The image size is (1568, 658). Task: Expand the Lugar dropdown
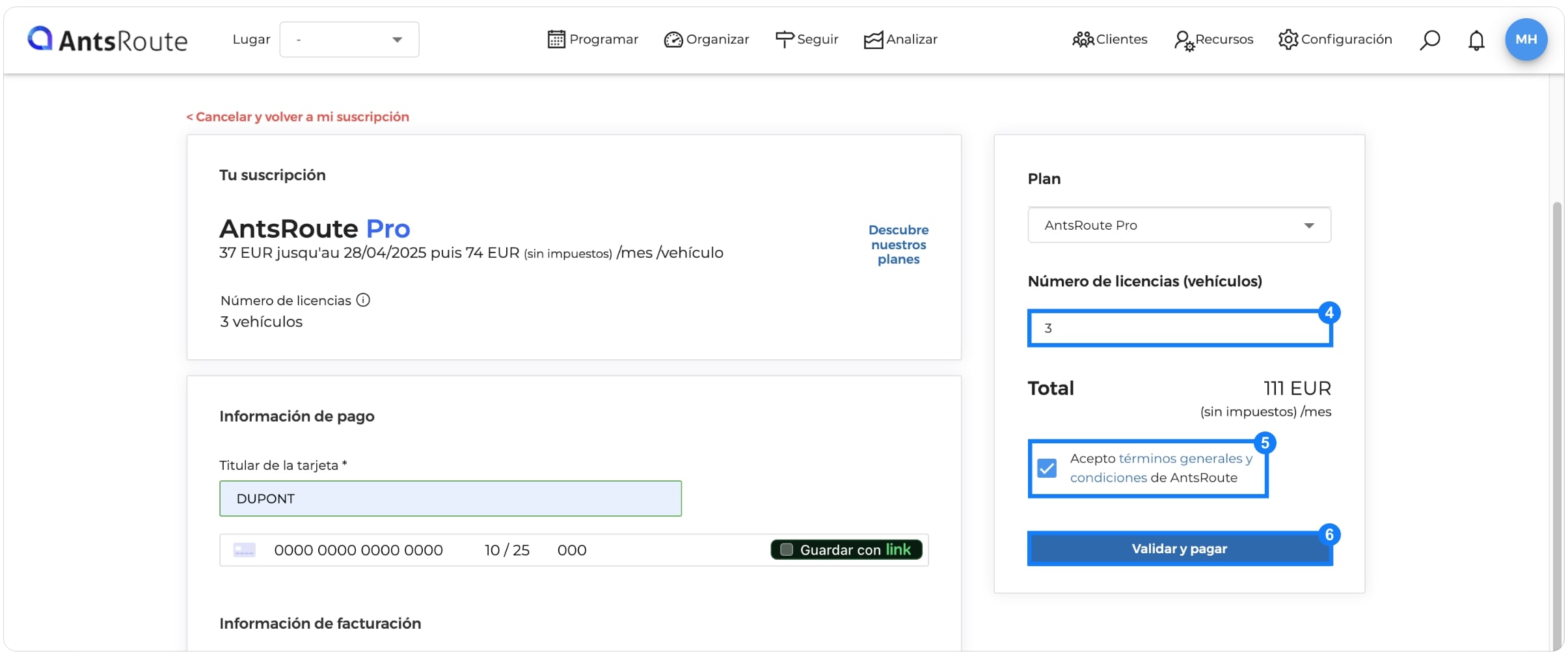(x=349, y=40)
